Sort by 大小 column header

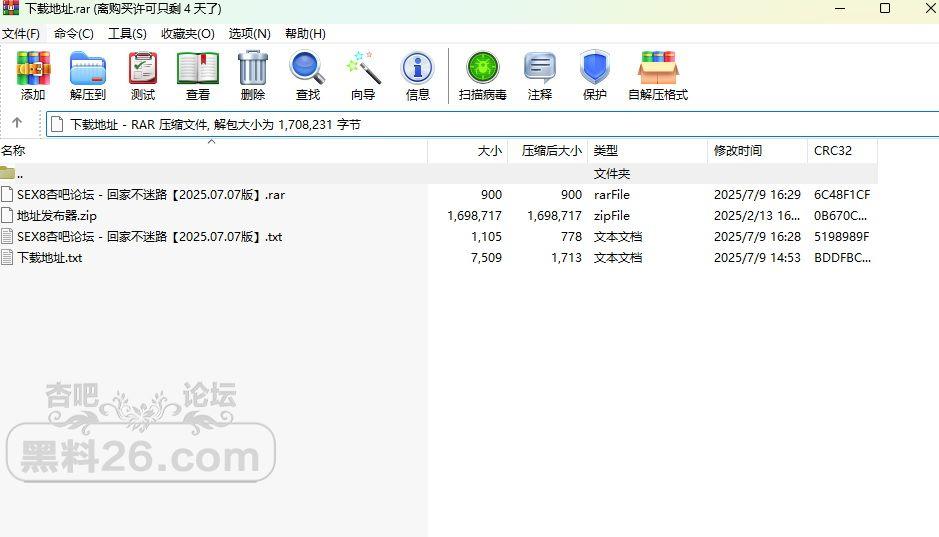click(x=468, y=150)
